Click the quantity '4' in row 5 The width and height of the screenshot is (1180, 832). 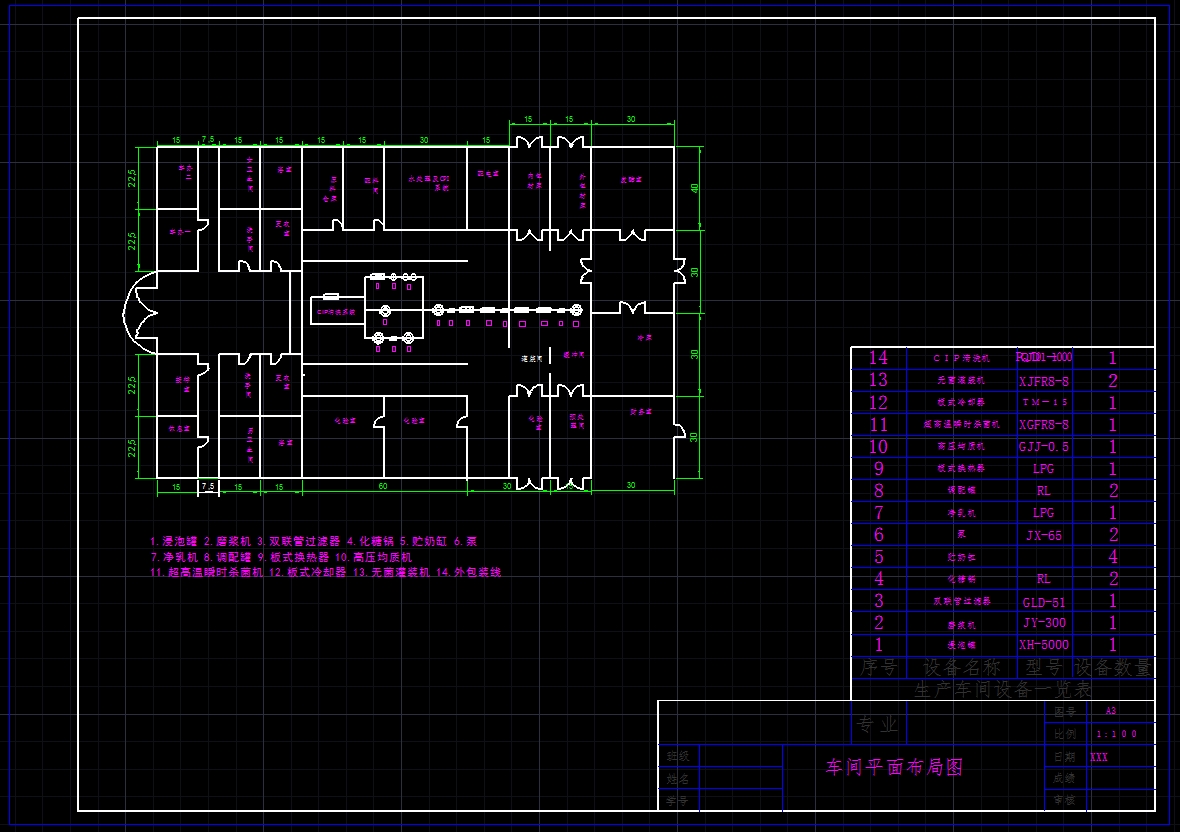pos(1113,557)
